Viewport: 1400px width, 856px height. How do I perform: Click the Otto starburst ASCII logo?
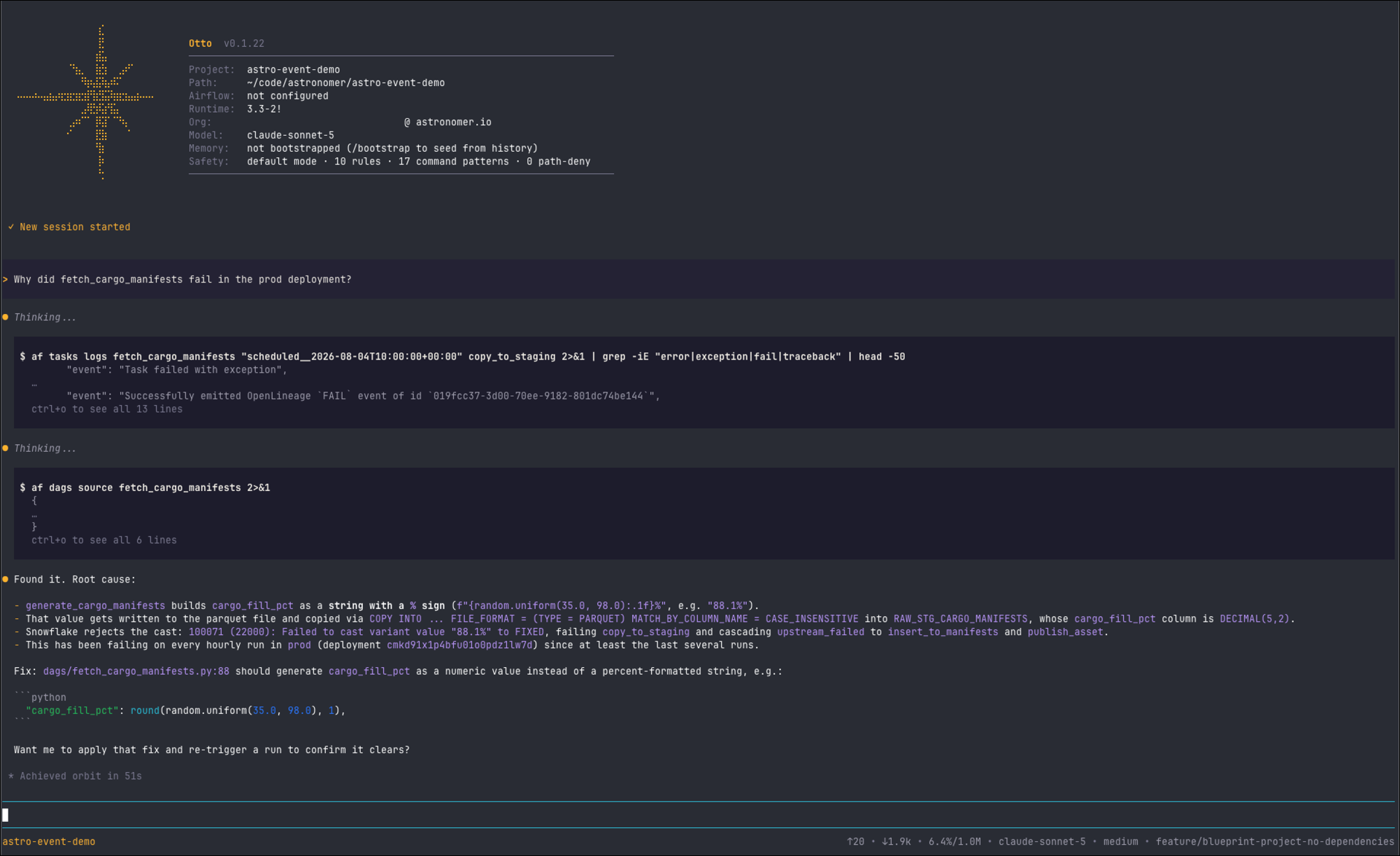(x=85, y=102)
